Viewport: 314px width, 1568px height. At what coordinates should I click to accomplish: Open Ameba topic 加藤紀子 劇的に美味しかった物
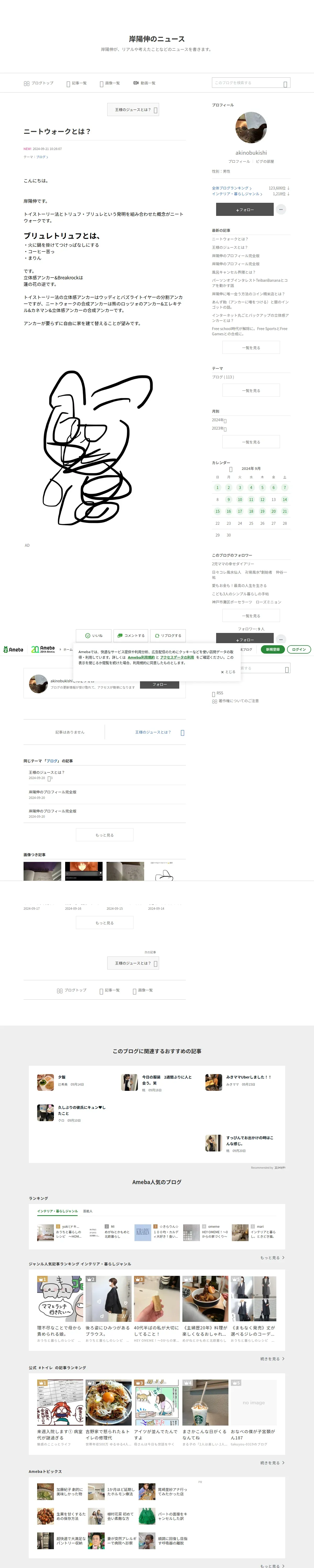(61, 1491)
